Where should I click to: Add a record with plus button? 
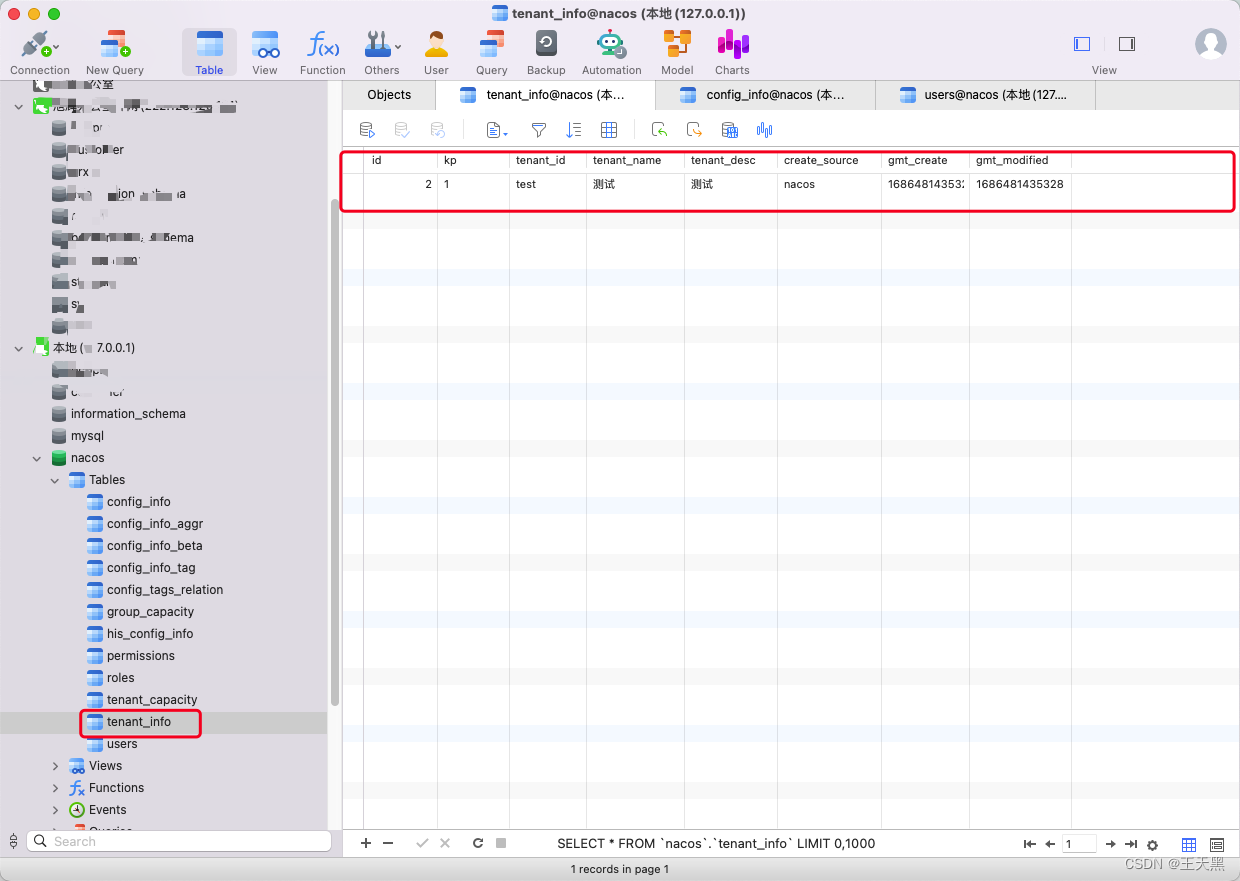(366, 843)
